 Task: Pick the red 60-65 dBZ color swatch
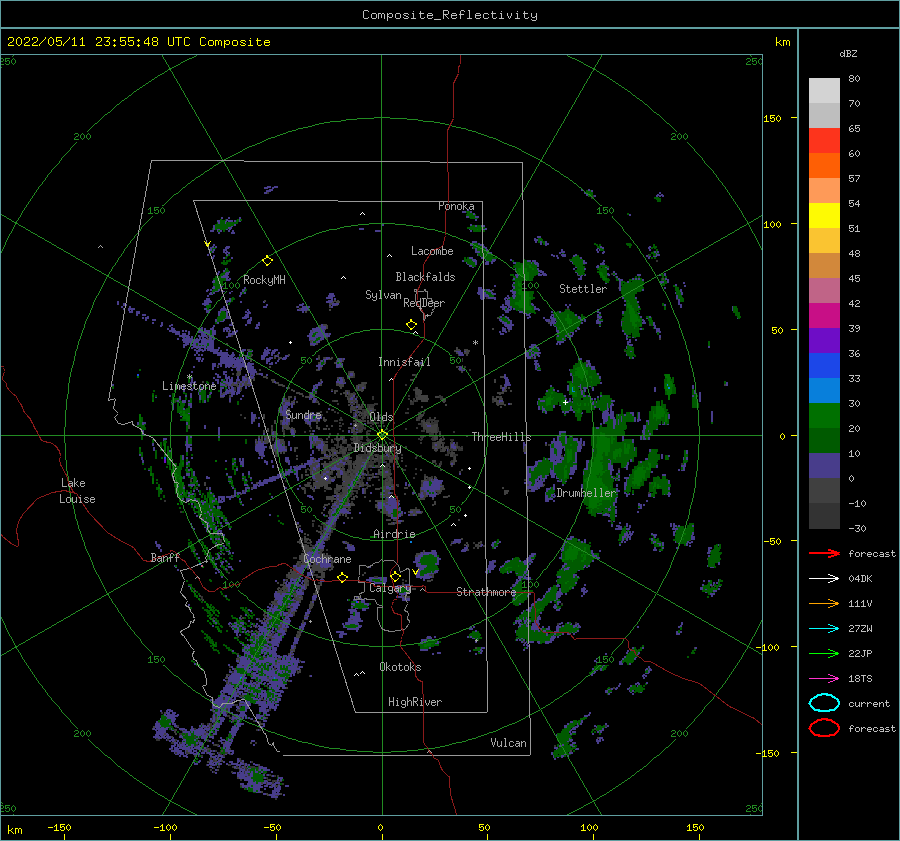[824, 141]
